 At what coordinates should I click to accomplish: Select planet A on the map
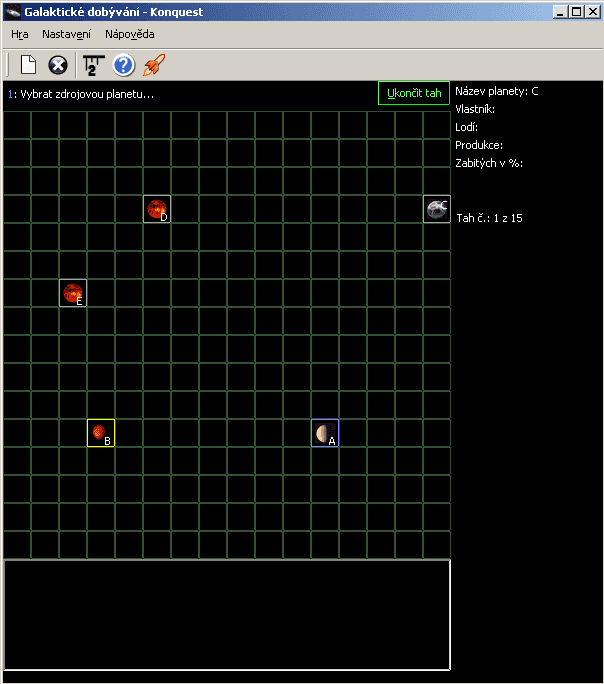pos(325,433)
